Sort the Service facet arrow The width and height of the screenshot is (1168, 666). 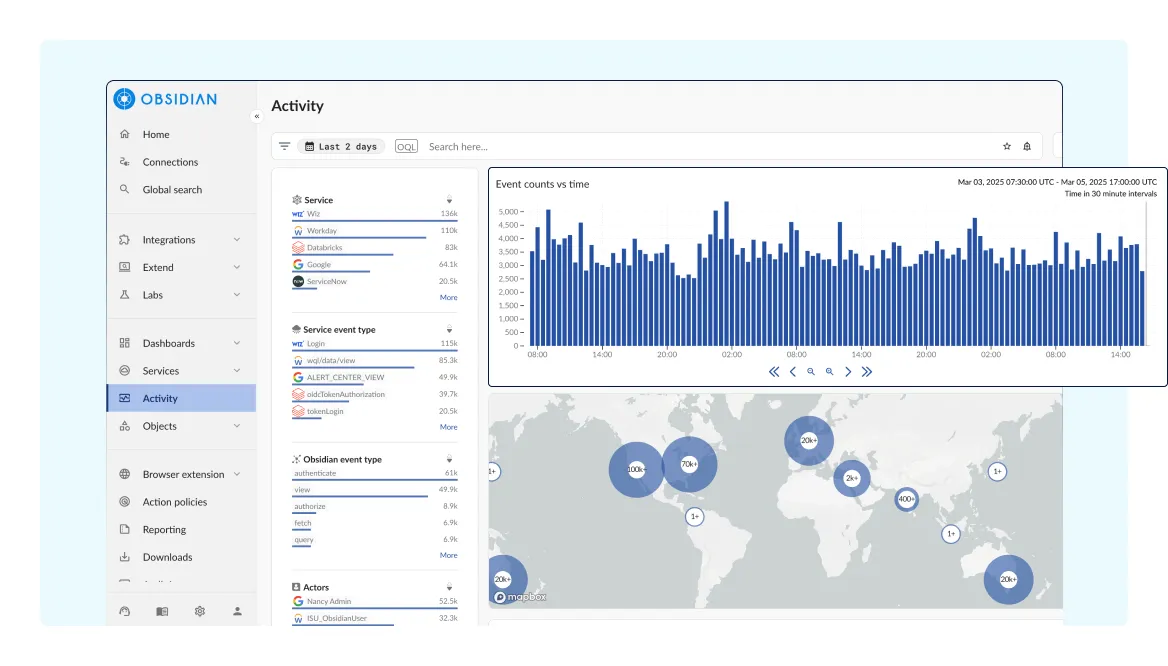(x=449, y=200)
